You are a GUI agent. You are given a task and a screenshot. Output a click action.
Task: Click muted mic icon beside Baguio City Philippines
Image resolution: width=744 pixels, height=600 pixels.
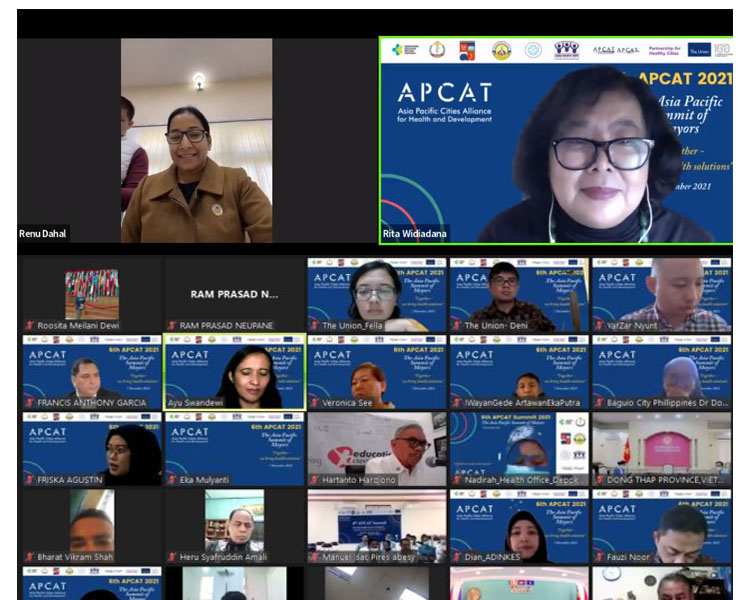[599, 403]
